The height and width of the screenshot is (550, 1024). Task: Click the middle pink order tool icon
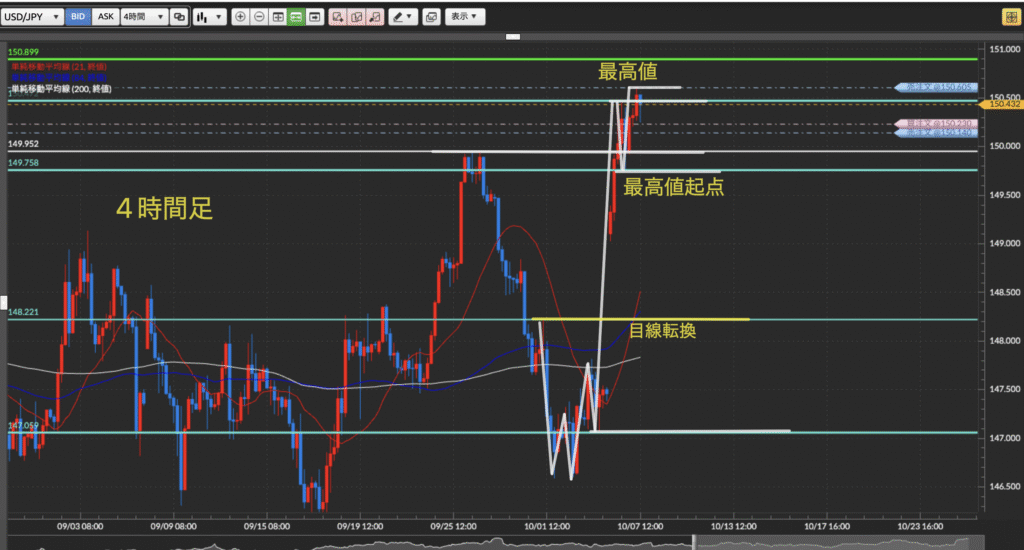356,17
